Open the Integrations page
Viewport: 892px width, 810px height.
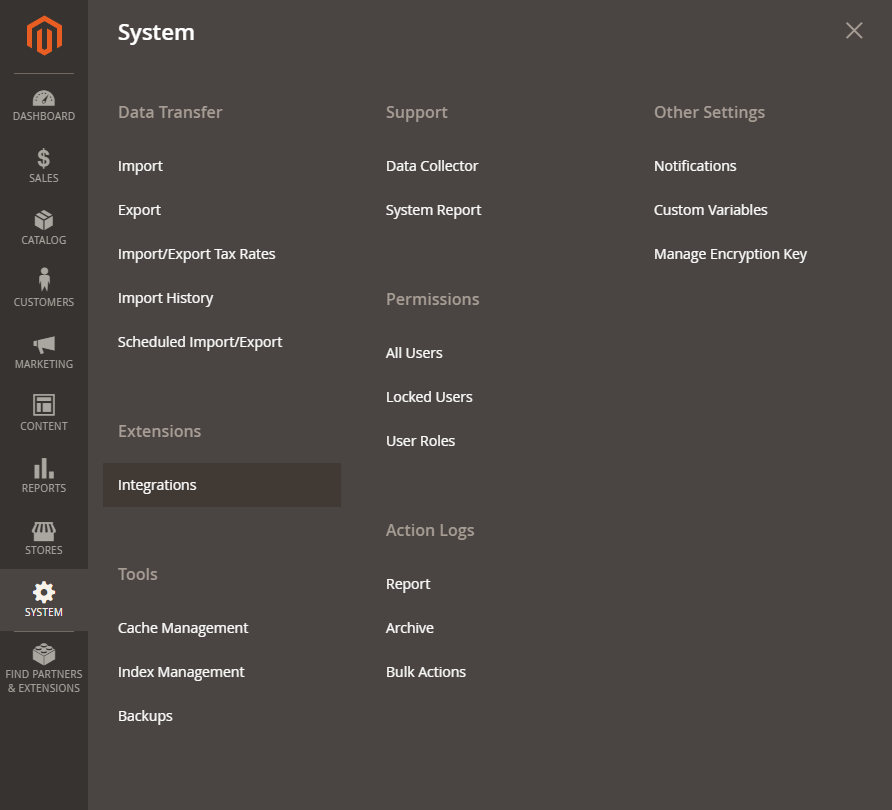[x=157, y=484]
